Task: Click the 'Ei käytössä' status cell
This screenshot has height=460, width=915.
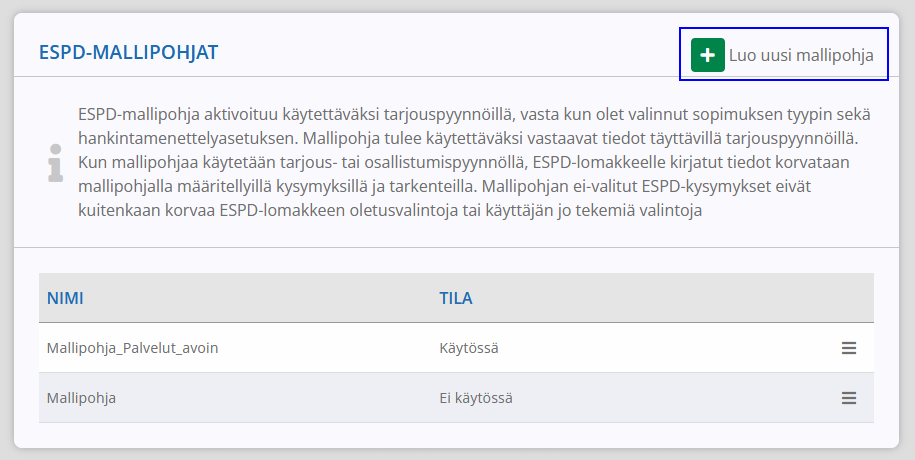Action: 476,398
